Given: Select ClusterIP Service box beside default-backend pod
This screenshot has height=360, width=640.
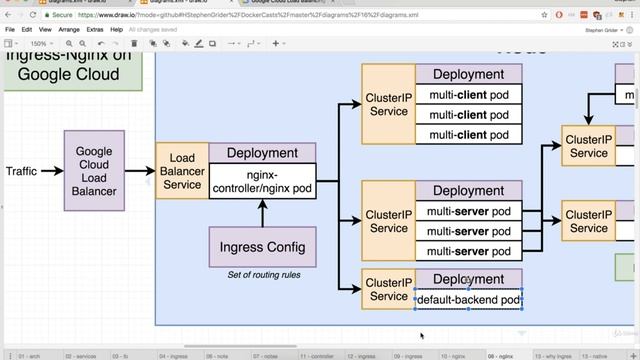Looking at the screenshot, I should coord(389,289).
